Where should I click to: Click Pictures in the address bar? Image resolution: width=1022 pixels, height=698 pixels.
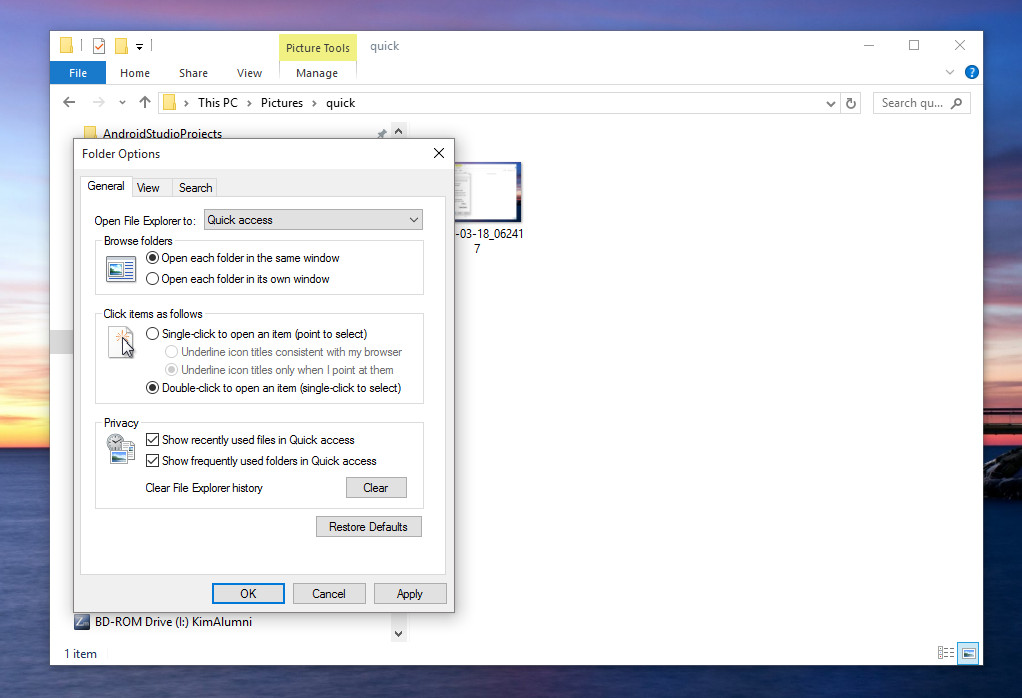(282, 103)
